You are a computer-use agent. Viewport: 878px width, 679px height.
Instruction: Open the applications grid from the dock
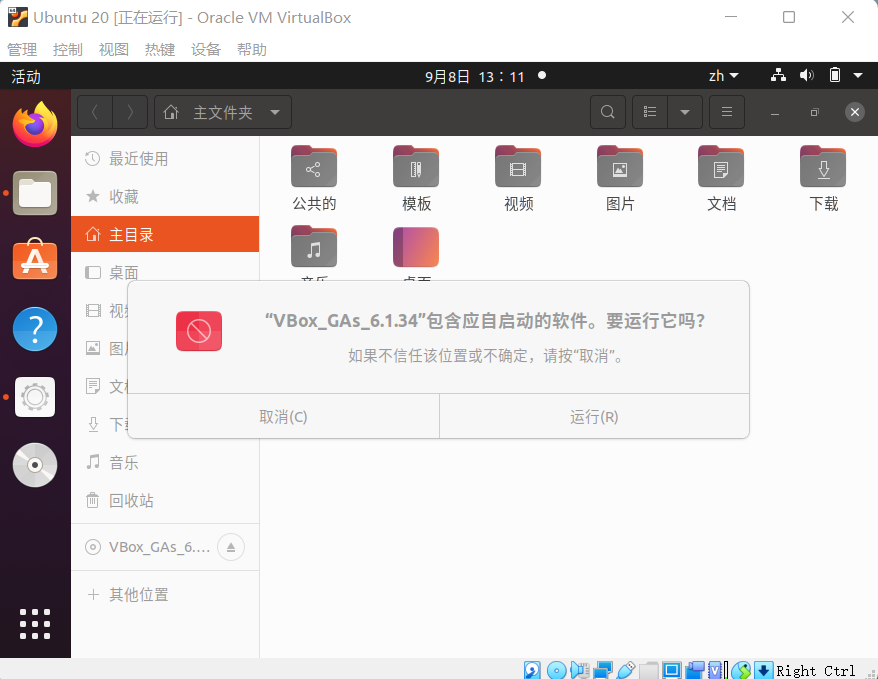[x=35, y=623]
